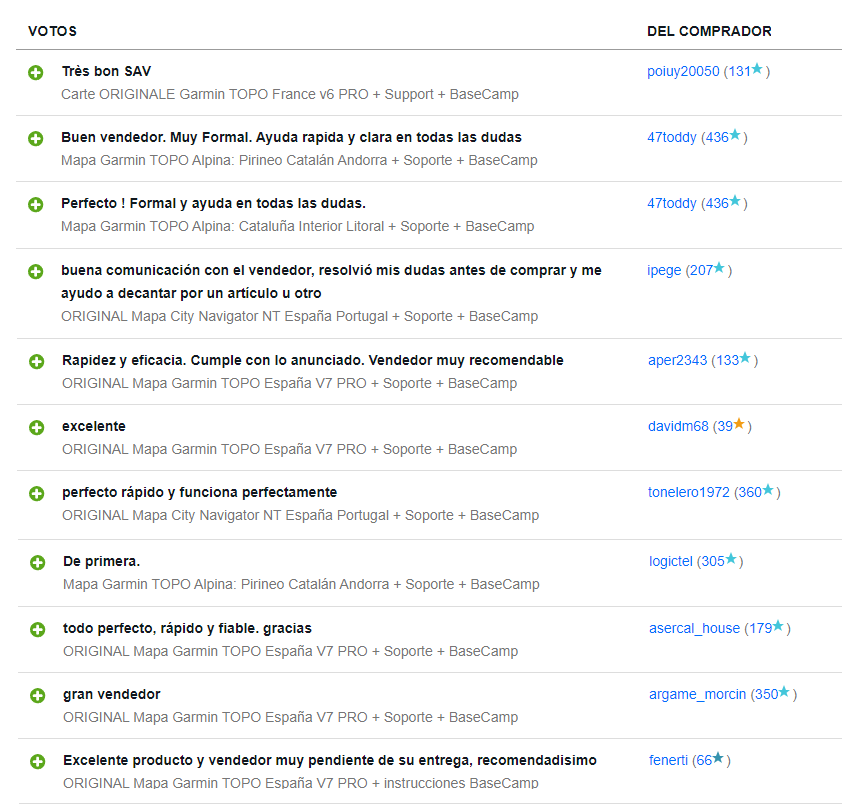This screenshot has width=842, height=810.
Task: Click the logictel buyer link
Action: 671,561
